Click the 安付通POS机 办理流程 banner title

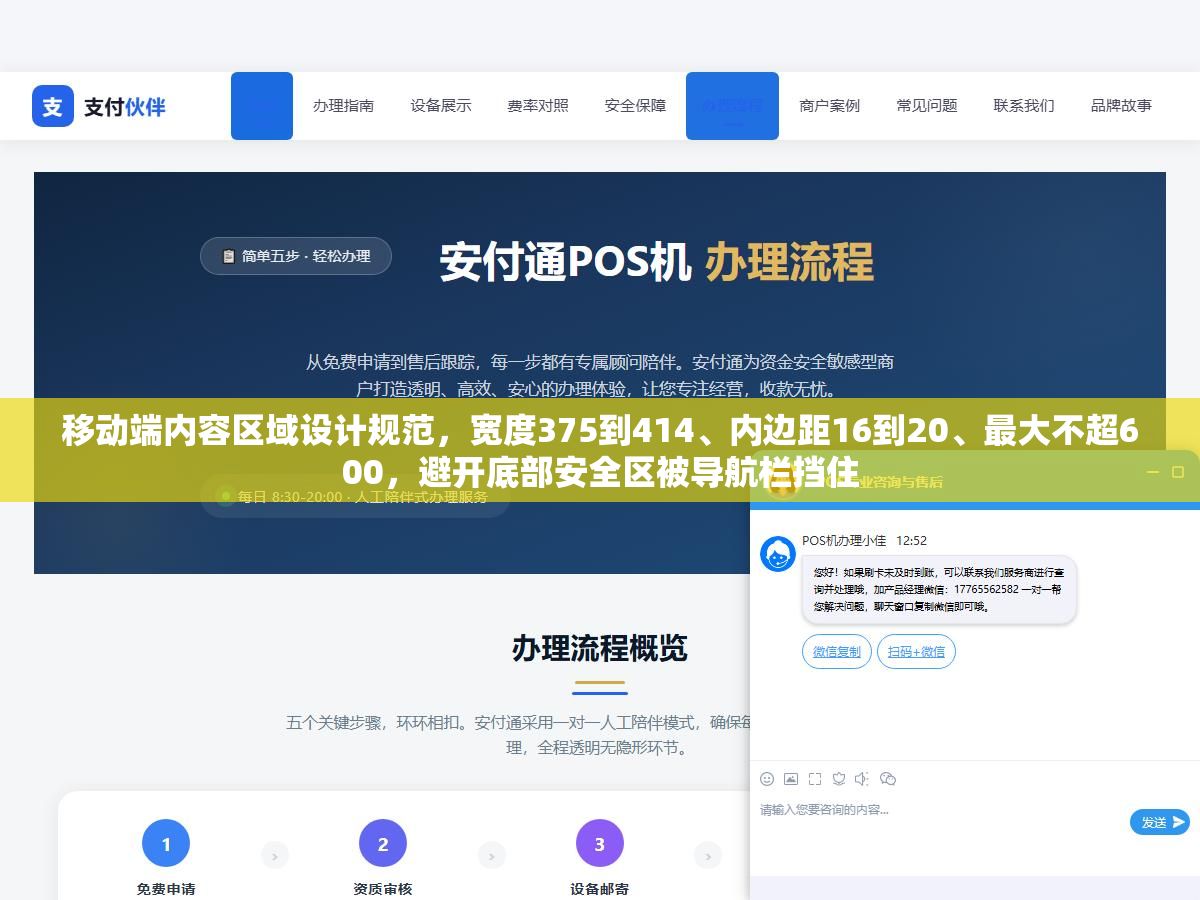tap(657, 262)
